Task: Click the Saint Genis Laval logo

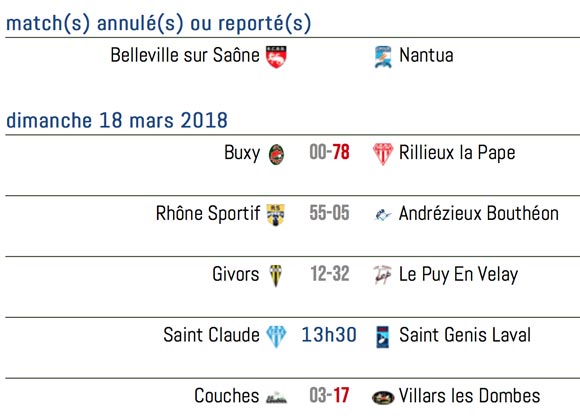Action: [382, 337]
